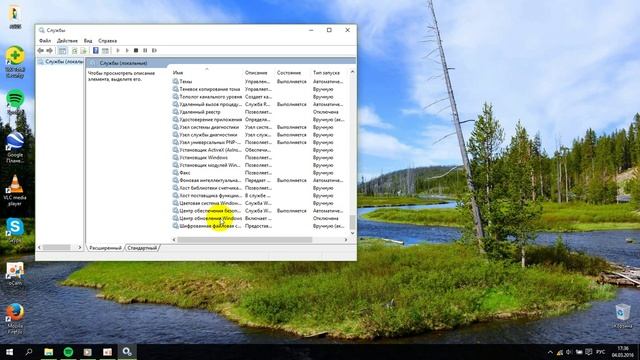Open the Файл menu
Viewport: 640px width, 360px height.
(x=45, y=41)
